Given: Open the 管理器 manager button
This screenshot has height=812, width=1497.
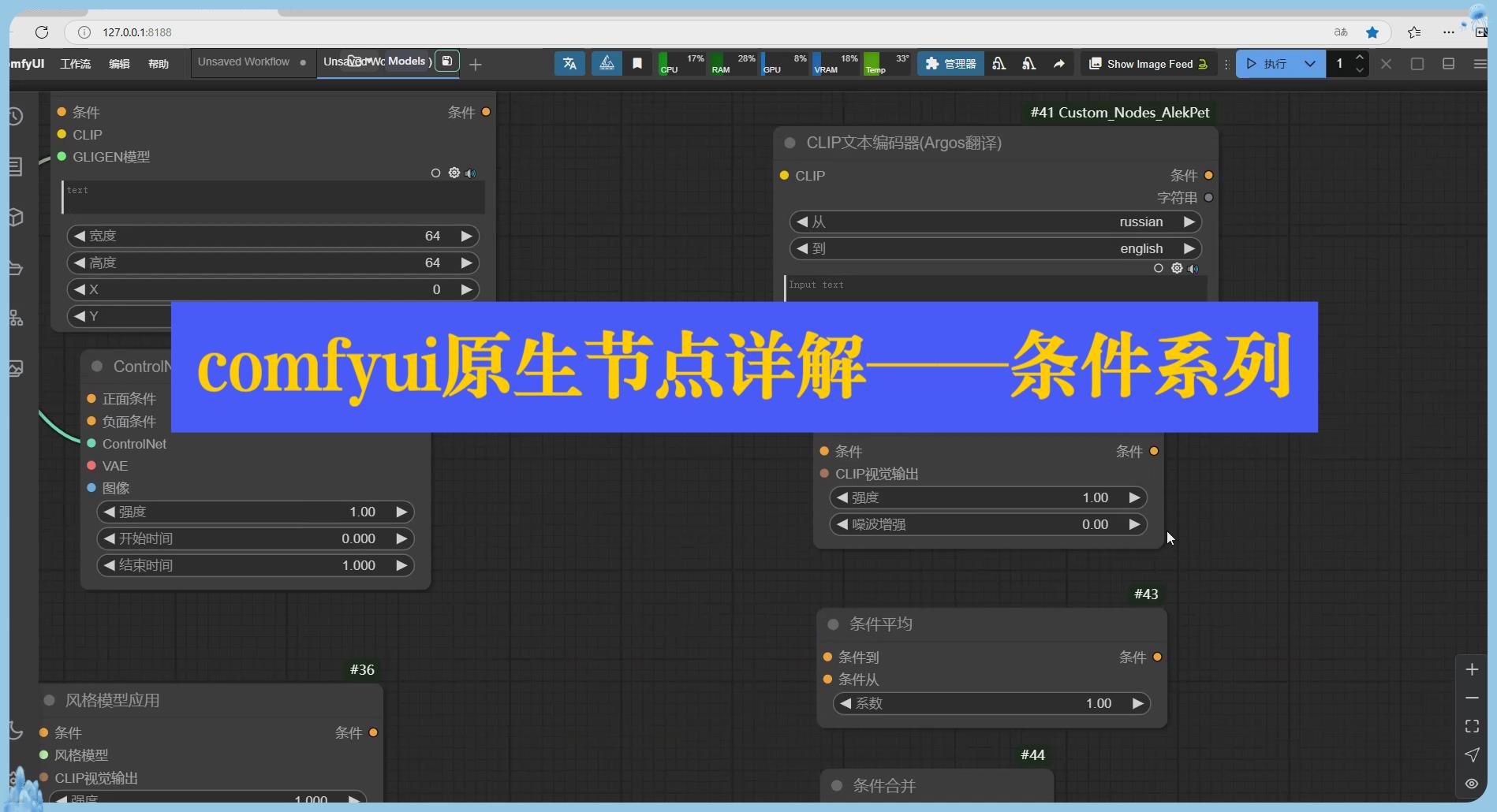Looking at the screenshot, I should [950, 64].
